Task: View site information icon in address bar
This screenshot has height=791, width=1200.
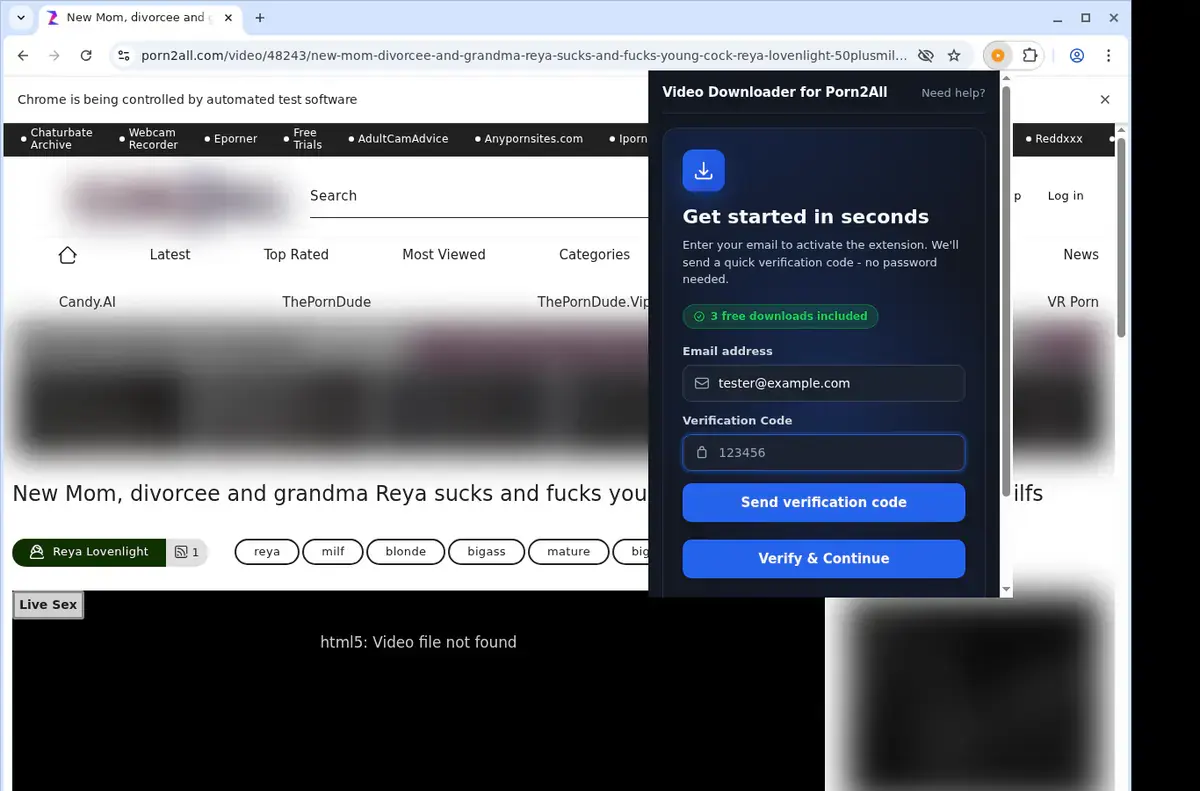Action: point(123,56)
